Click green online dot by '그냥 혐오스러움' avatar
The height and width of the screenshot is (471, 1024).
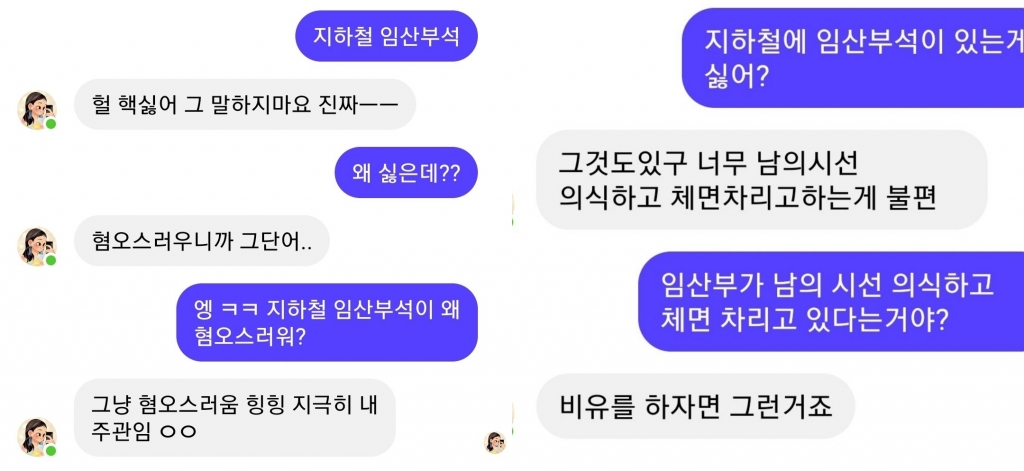point(51,451)
